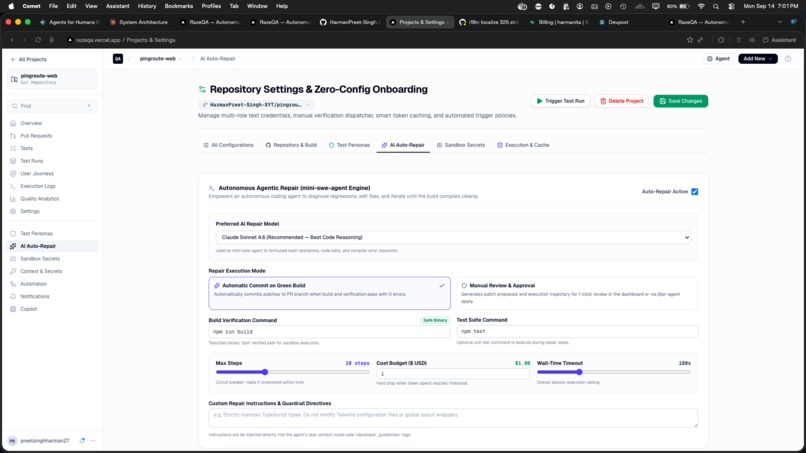Click the Cost Budget input field
This screenshot has width=806, height=453.
coord(453,374)
